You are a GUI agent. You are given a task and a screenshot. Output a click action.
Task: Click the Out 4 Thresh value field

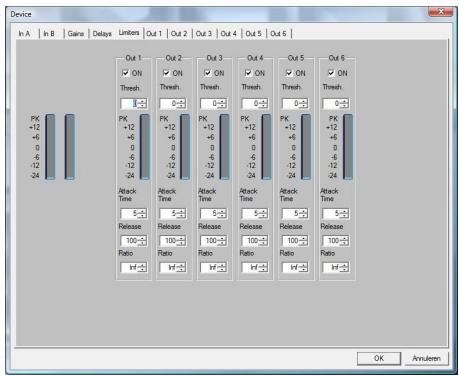pyautogui.click(x=250, y=104)
